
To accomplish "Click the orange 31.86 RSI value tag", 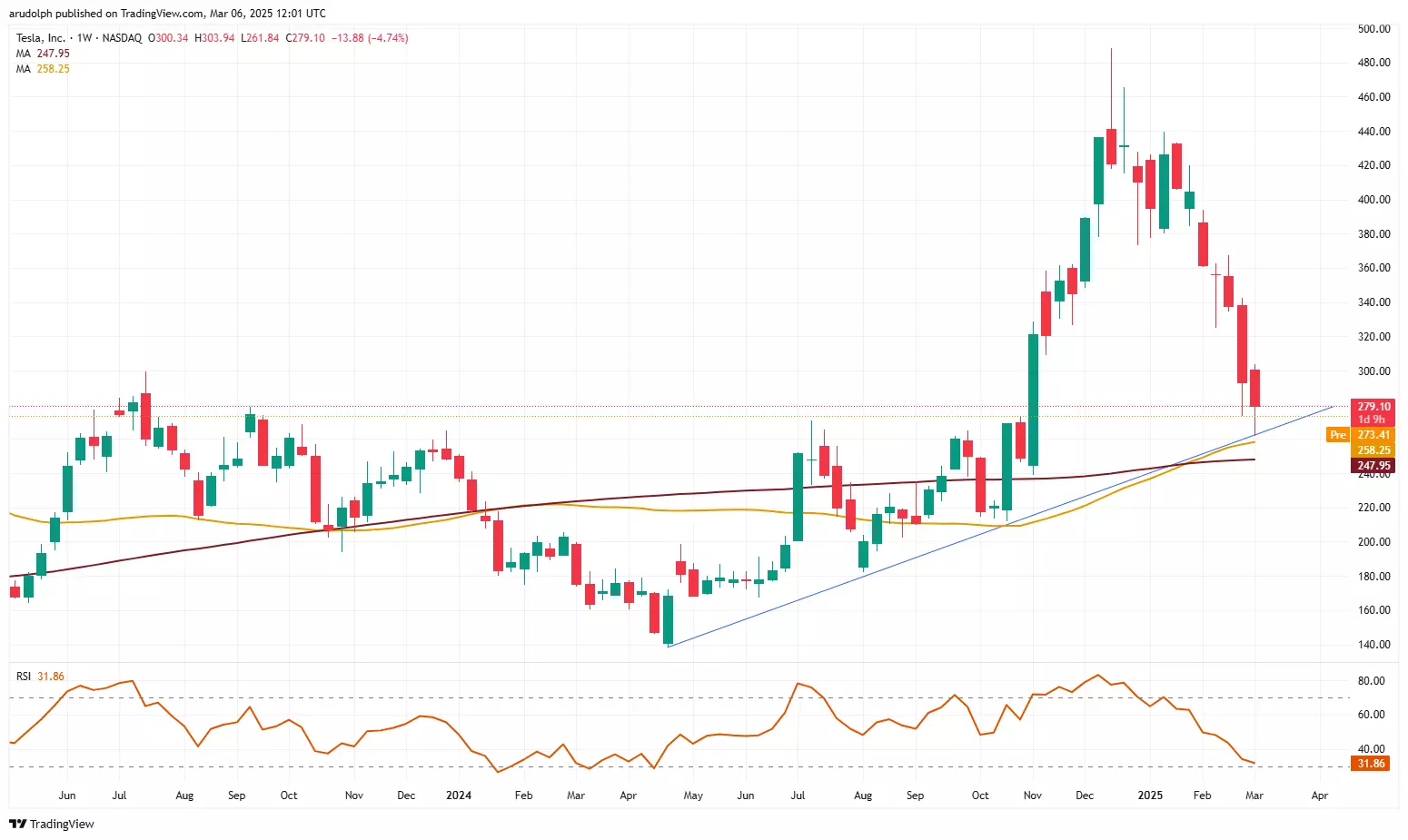I will coord(1371,764).
